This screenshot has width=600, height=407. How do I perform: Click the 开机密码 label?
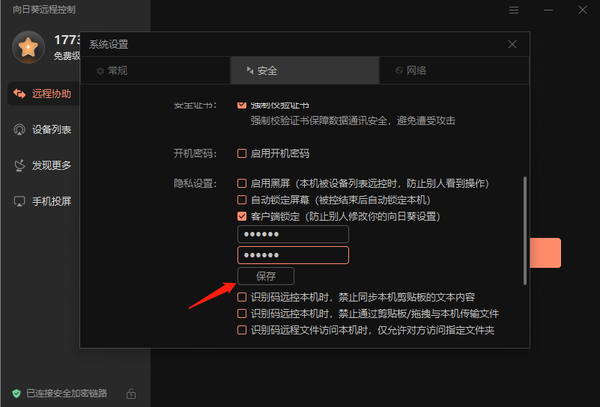[x=195, y=153]
